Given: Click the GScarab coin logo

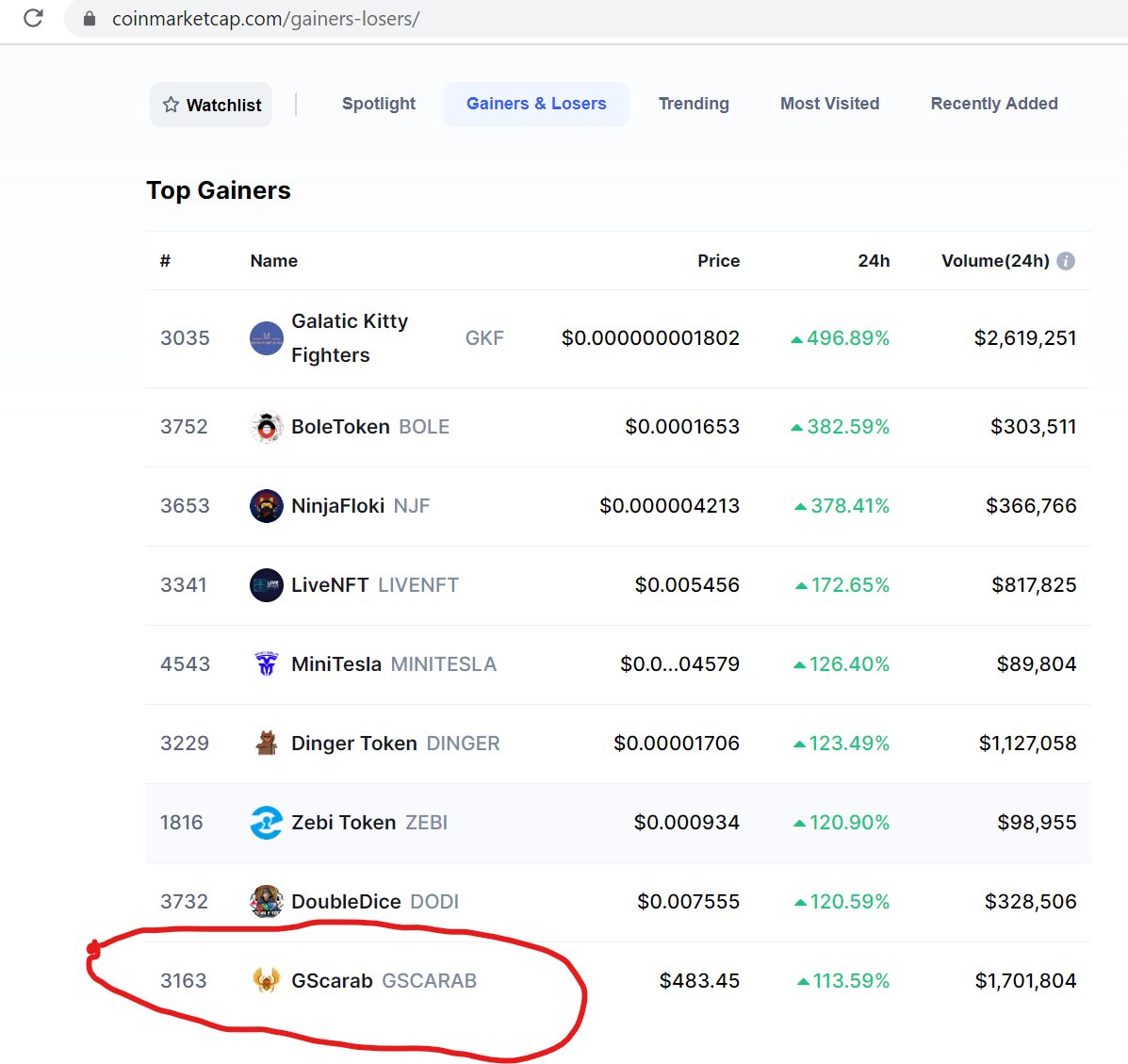Looking at the screenshot, I should (x=266, y=980).
